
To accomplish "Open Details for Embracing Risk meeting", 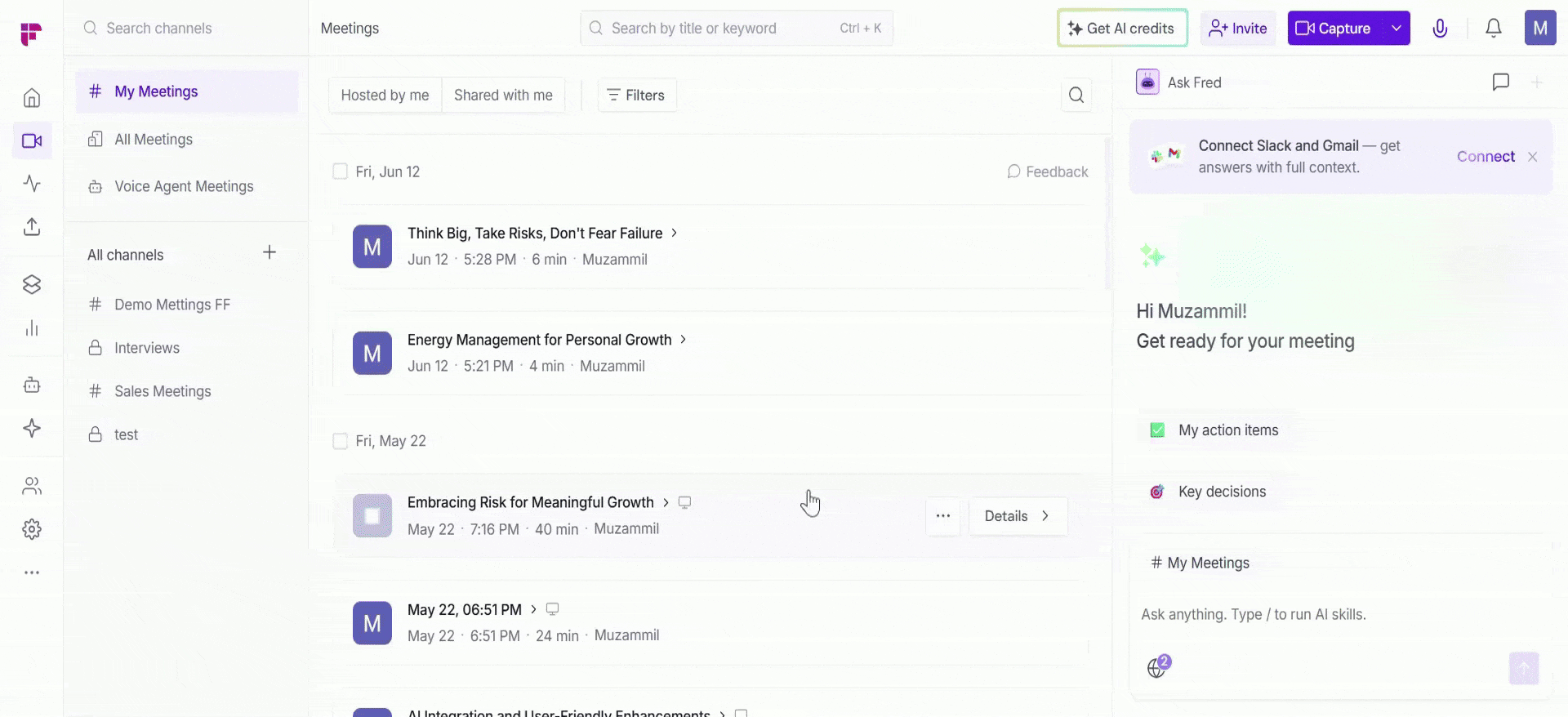I will (x=1018, y=516).
